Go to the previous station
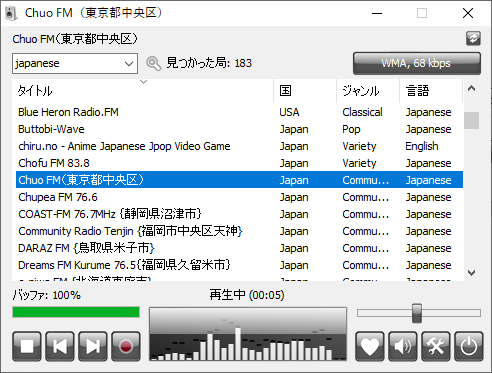The width and height of the screenshot is (492, 373). pos(60,346)
